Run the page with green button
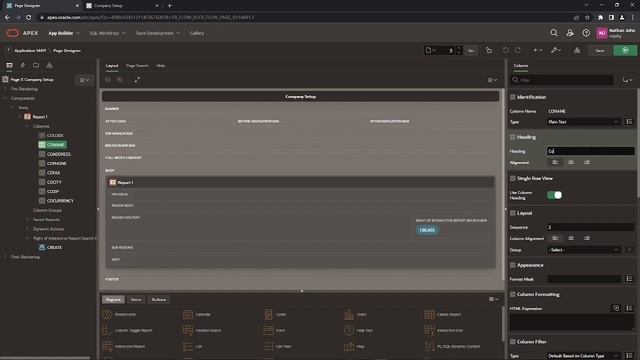 625,50
